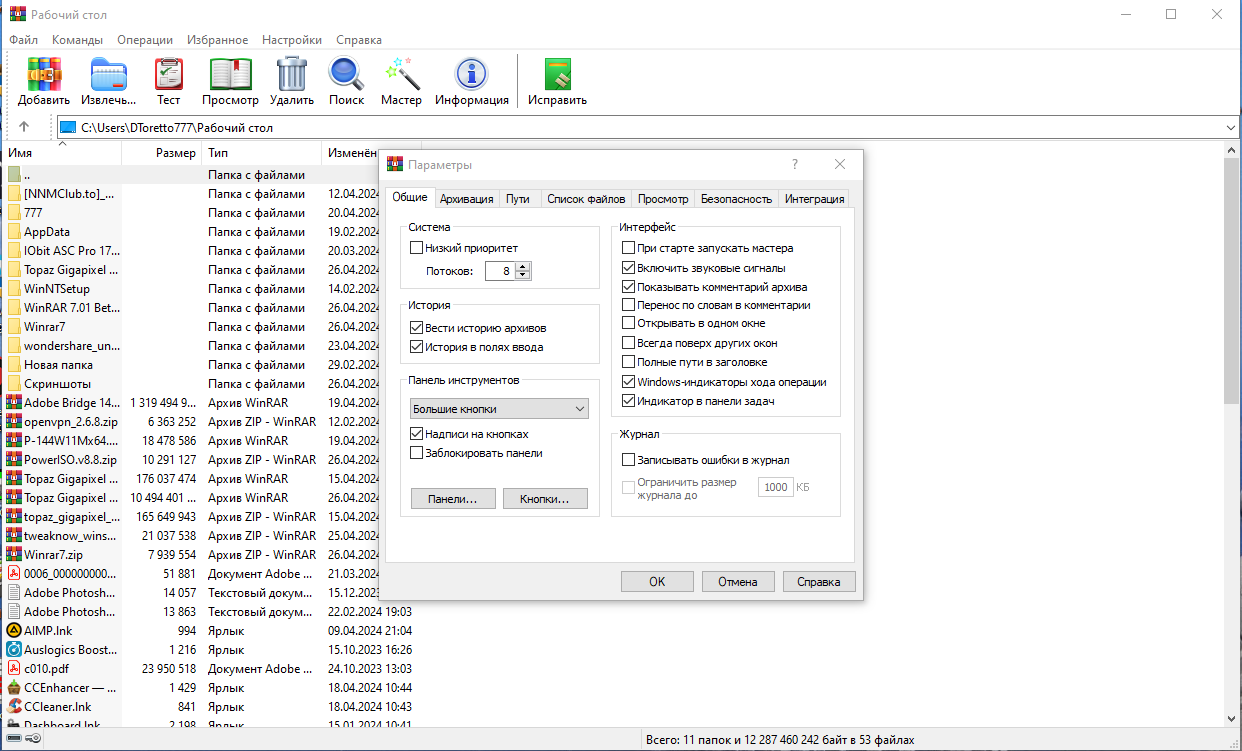Screen dimensions: 1242x751
Task: Enable Заблокировать панели checkbox
Action: (x=417, y=453)
